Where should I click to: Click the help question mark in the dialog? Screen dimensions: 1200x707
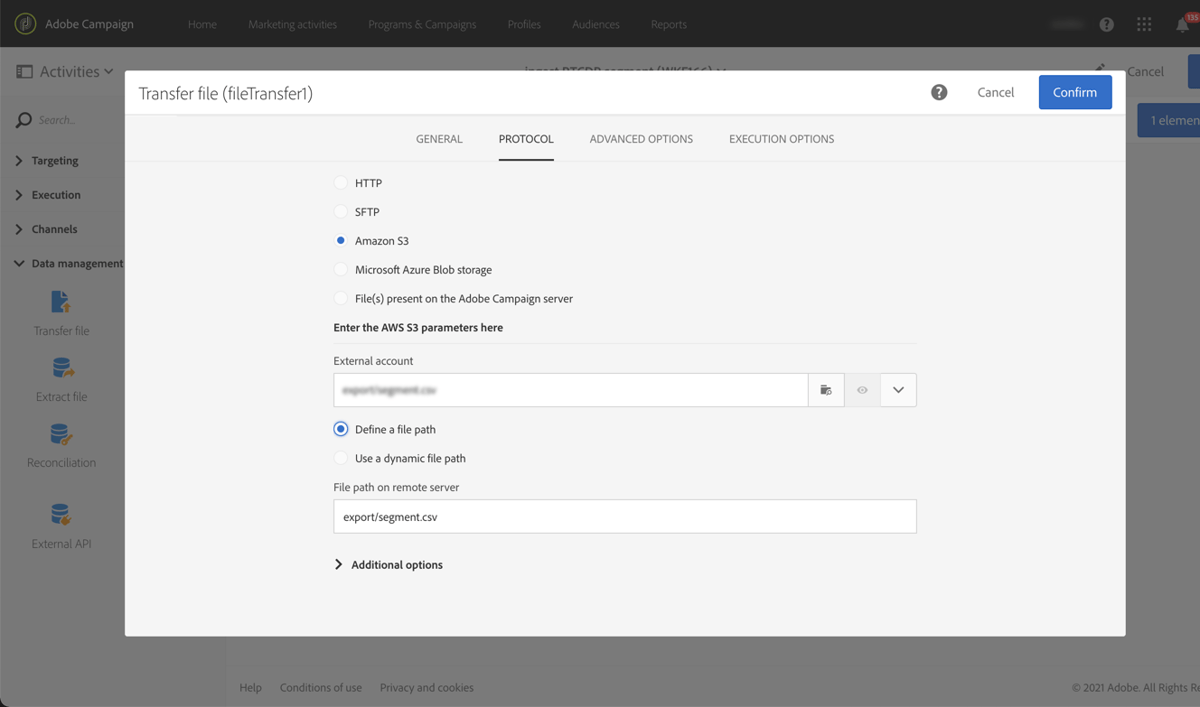coord(938,91)
